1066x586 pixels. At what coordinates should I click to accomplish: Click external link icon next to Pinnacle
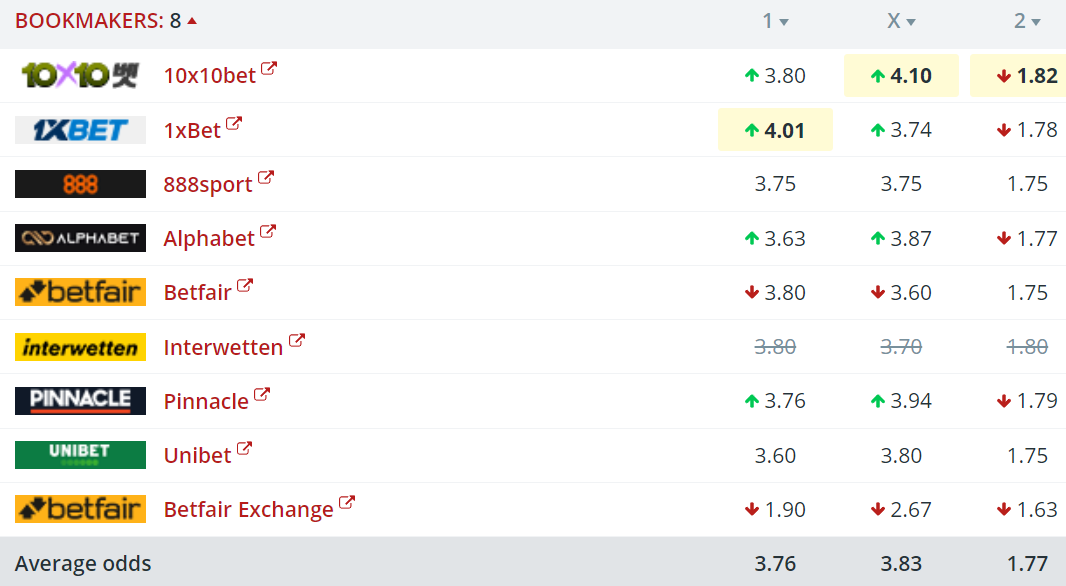click(x=262, y=395)
